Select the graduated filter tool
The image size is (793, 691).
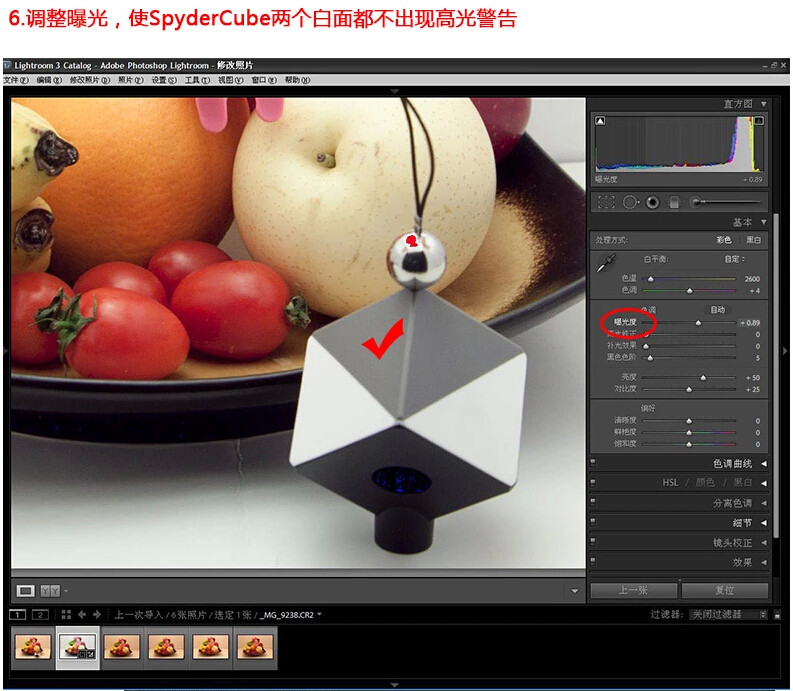674,202
